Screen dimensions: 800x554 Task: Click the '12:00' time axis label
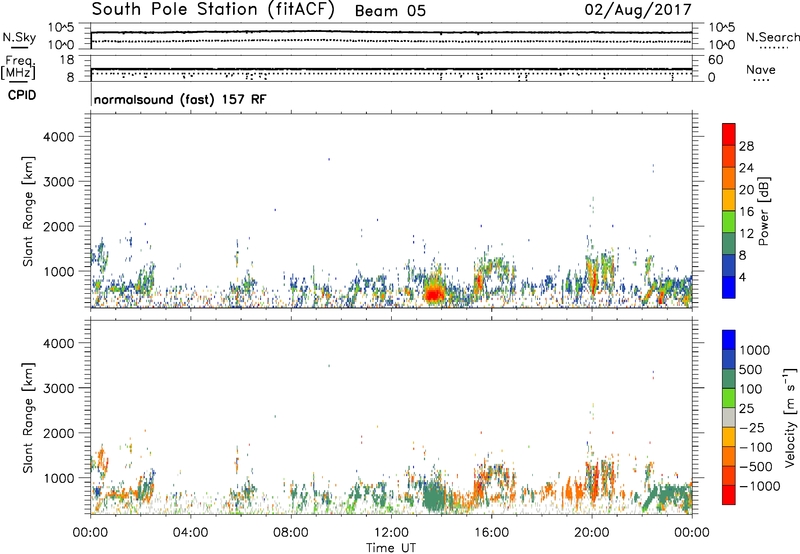point(391,533)
